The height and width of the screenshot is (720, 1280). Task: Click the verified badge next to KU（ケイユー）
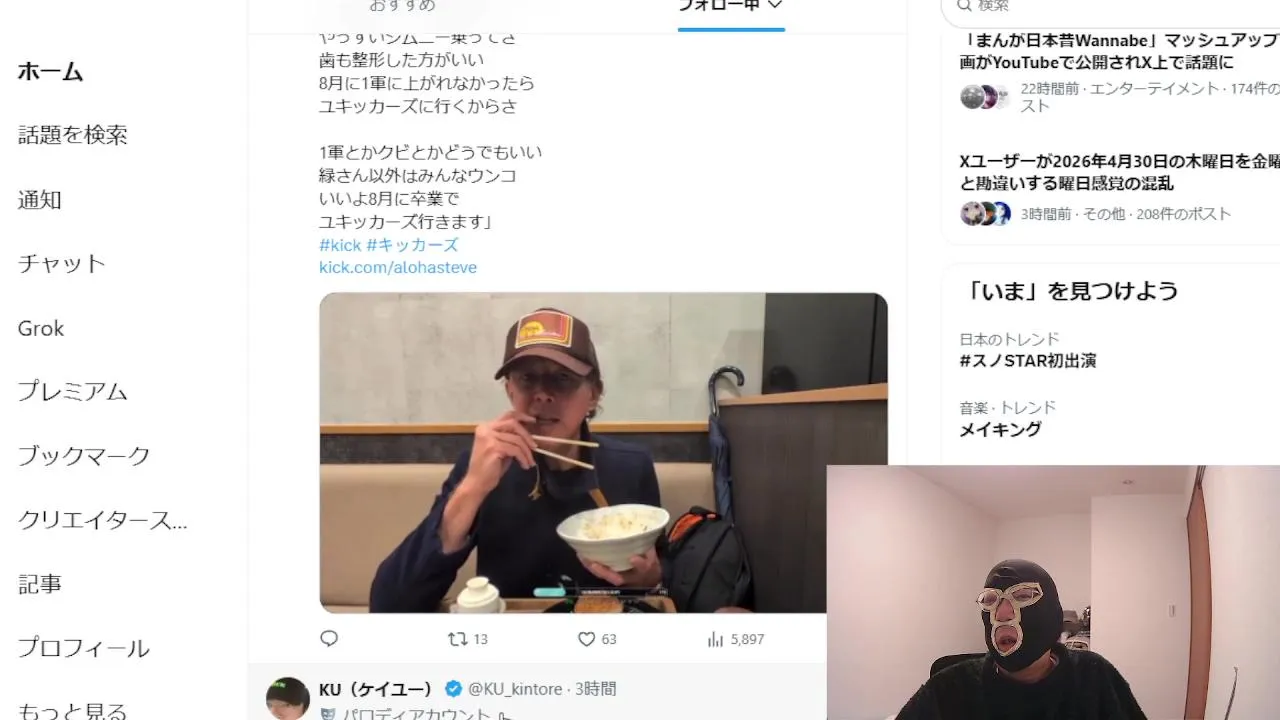tap(453, 689)
